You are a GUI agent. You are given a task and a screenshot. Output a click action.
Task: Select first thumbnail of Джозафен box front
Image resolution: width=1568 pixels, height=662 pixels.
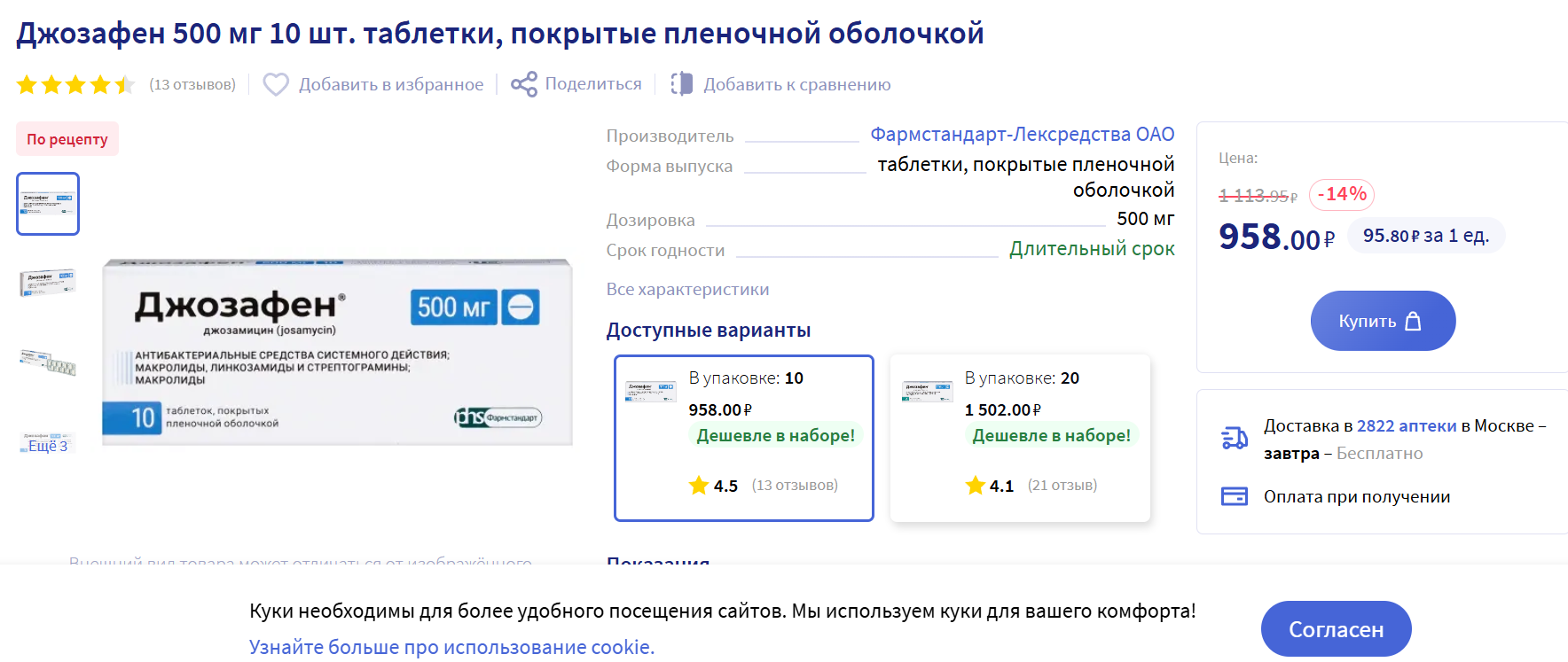pyautogui.click(x=48, y=204)
